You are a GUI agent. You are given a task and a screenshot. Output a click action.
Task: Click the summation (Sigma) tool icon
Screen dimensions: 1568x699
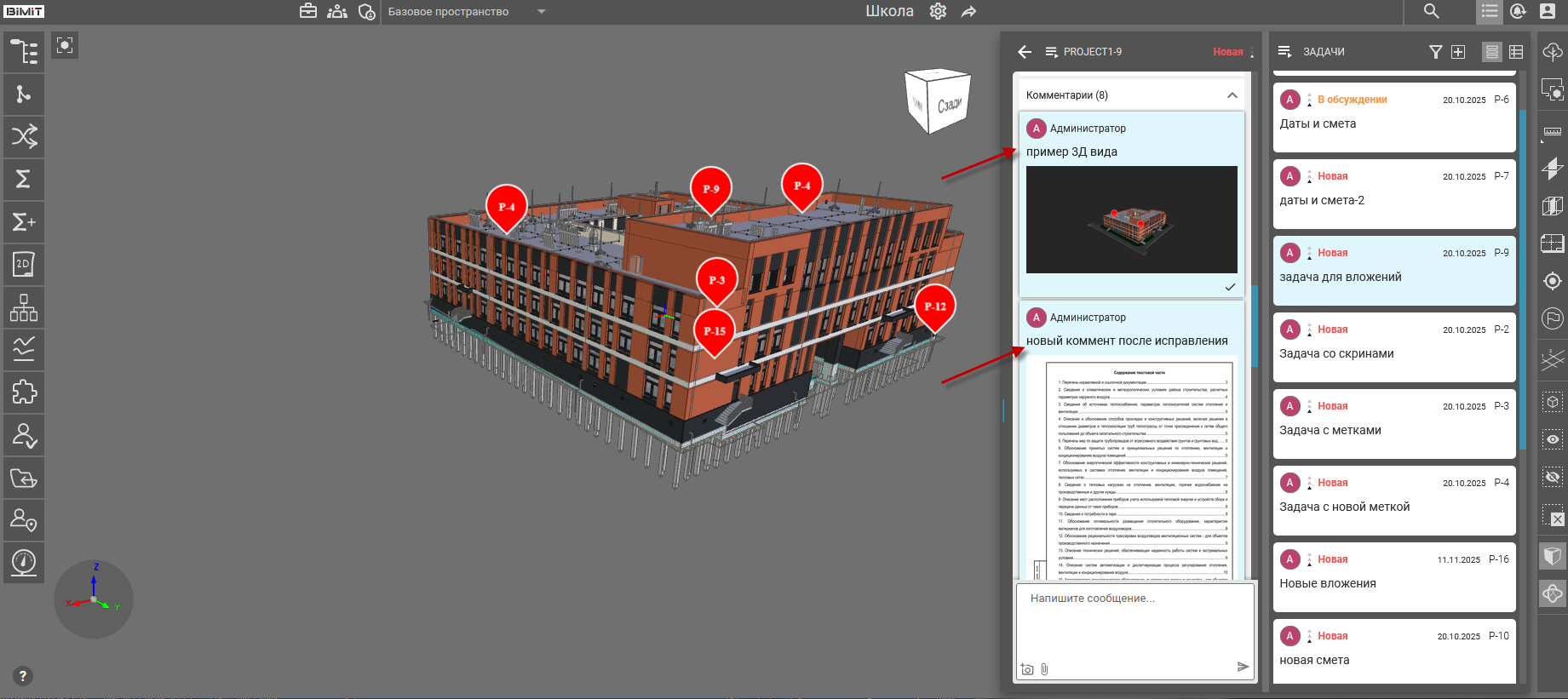tap(24, 179)
